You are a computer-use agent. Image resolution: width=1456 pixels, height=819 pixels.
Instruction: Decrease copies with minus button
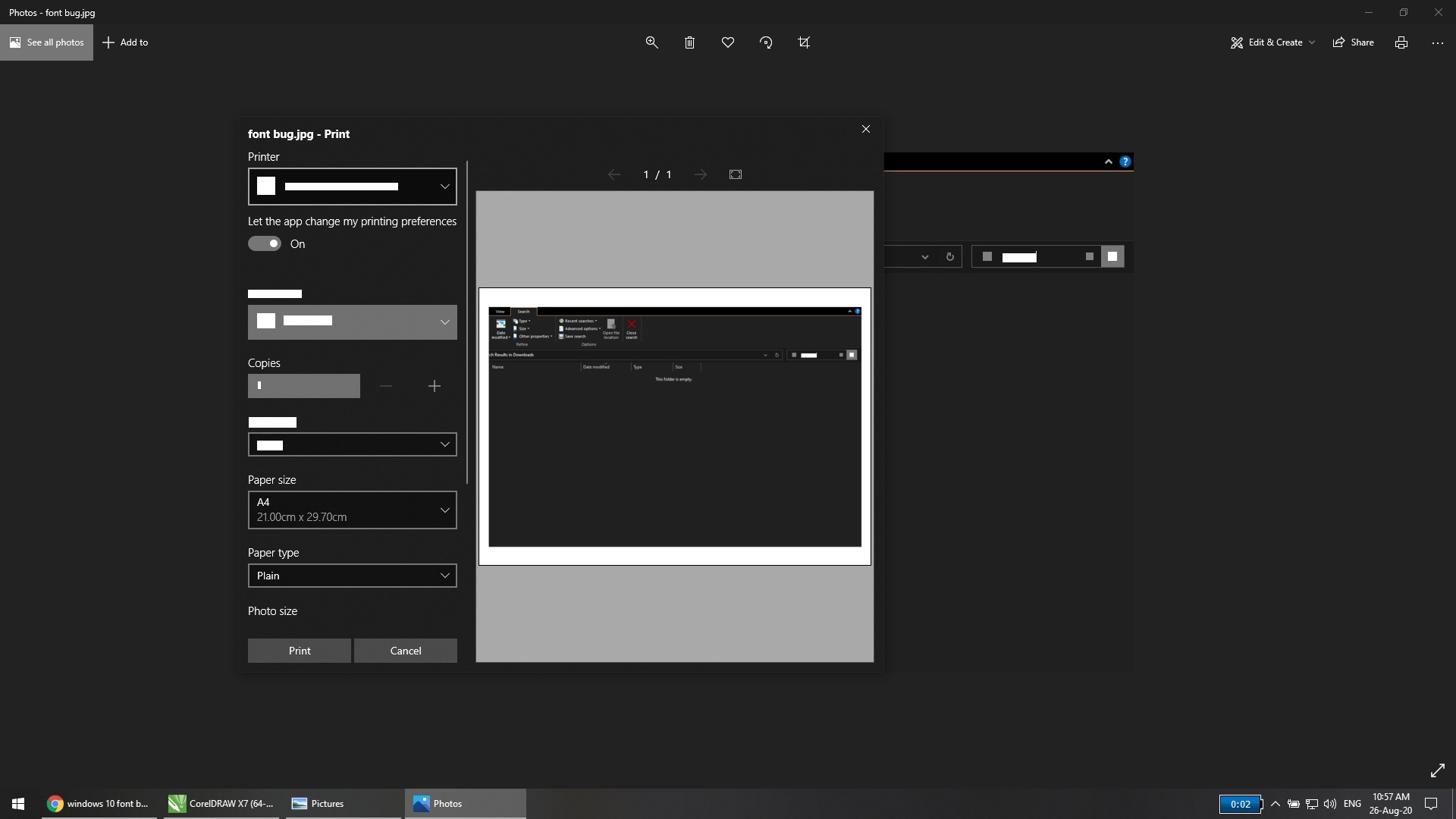point(386,386)
